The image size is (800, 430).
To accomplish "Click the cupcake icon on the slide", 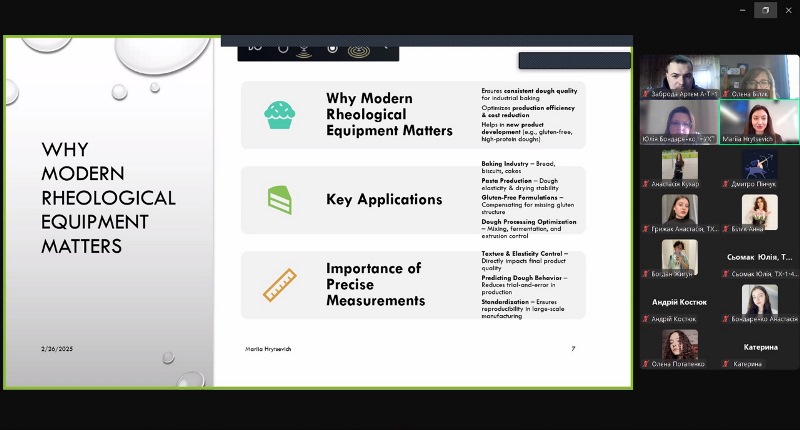I will coord(279,115).
